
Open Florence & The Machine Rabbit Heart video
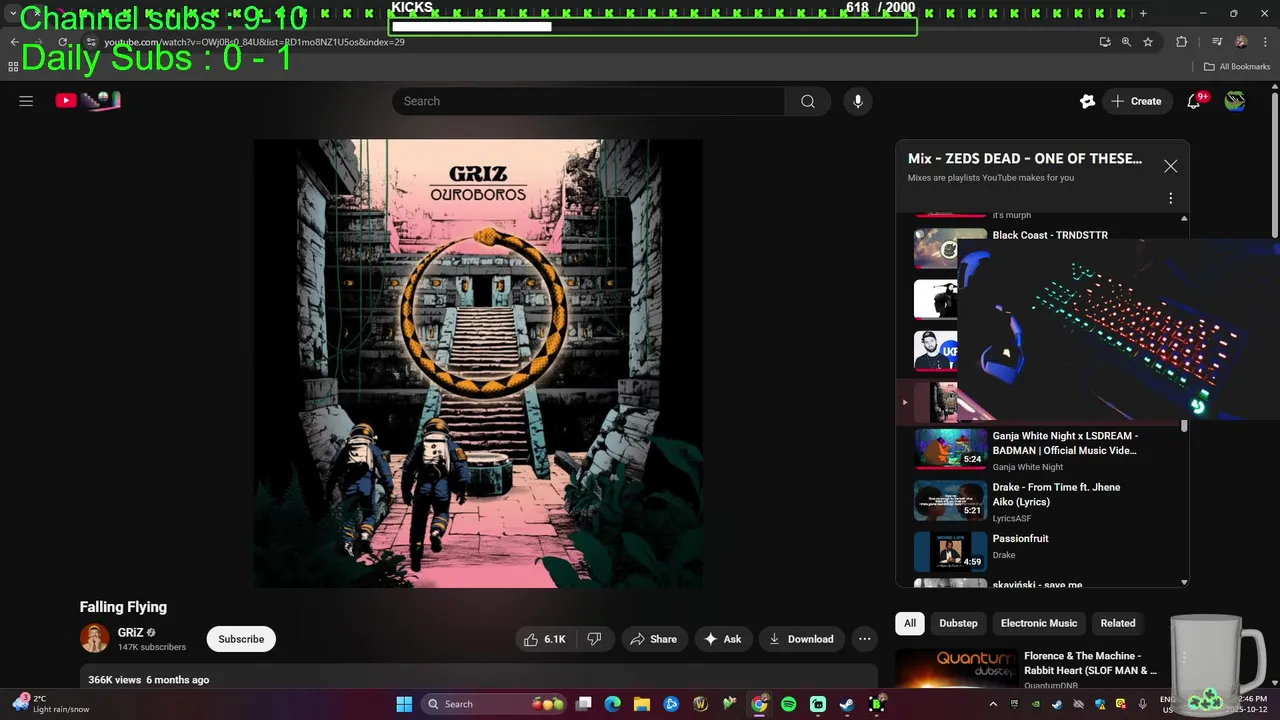(1090, 663)
